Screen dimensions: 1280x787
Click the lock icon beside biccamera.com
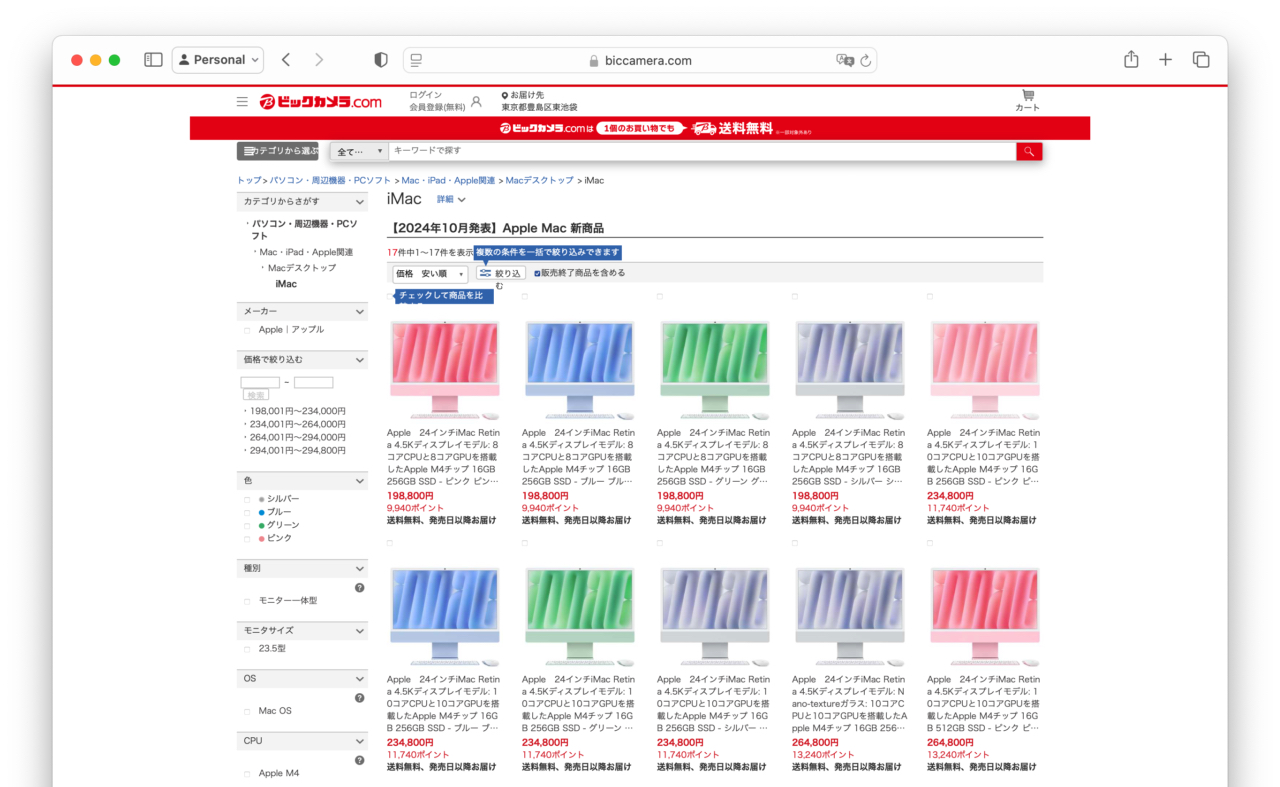pos(595,61)
